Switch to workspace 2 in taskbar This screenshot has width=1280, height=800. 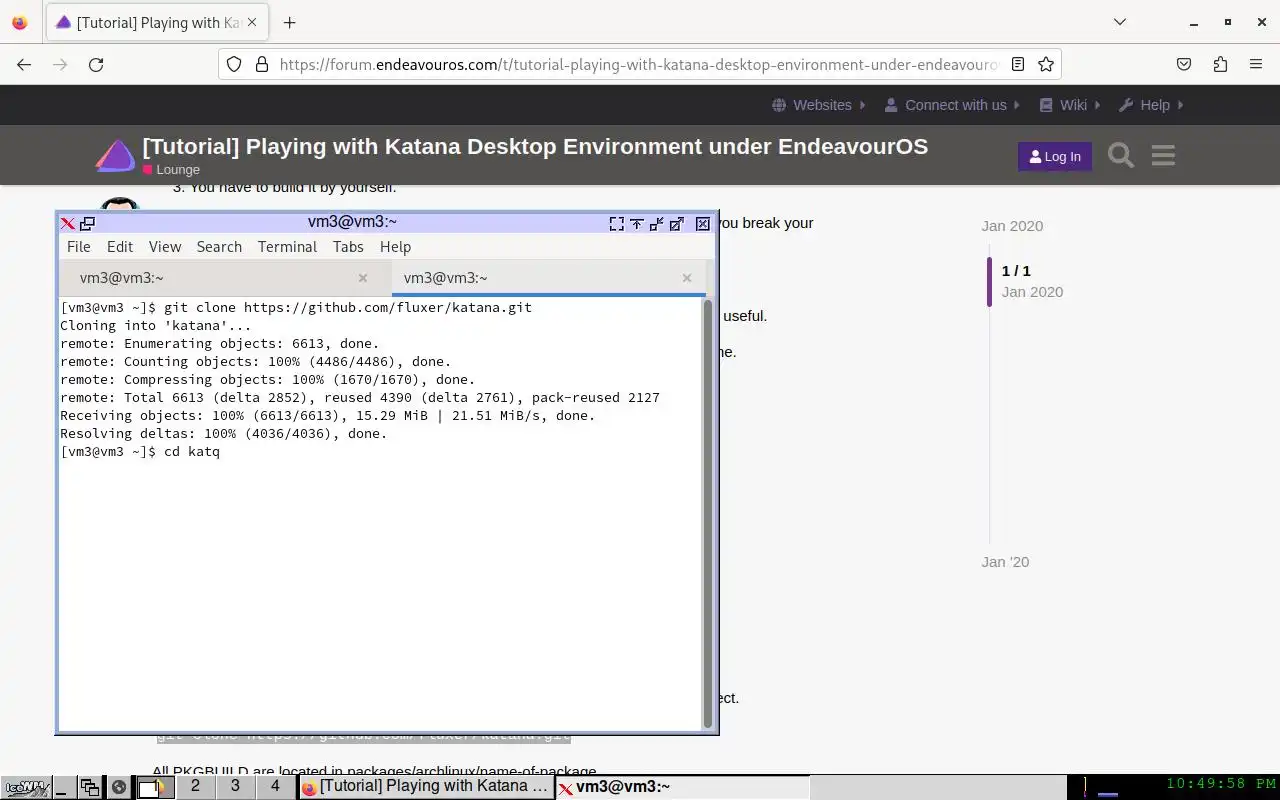[195, 787]
